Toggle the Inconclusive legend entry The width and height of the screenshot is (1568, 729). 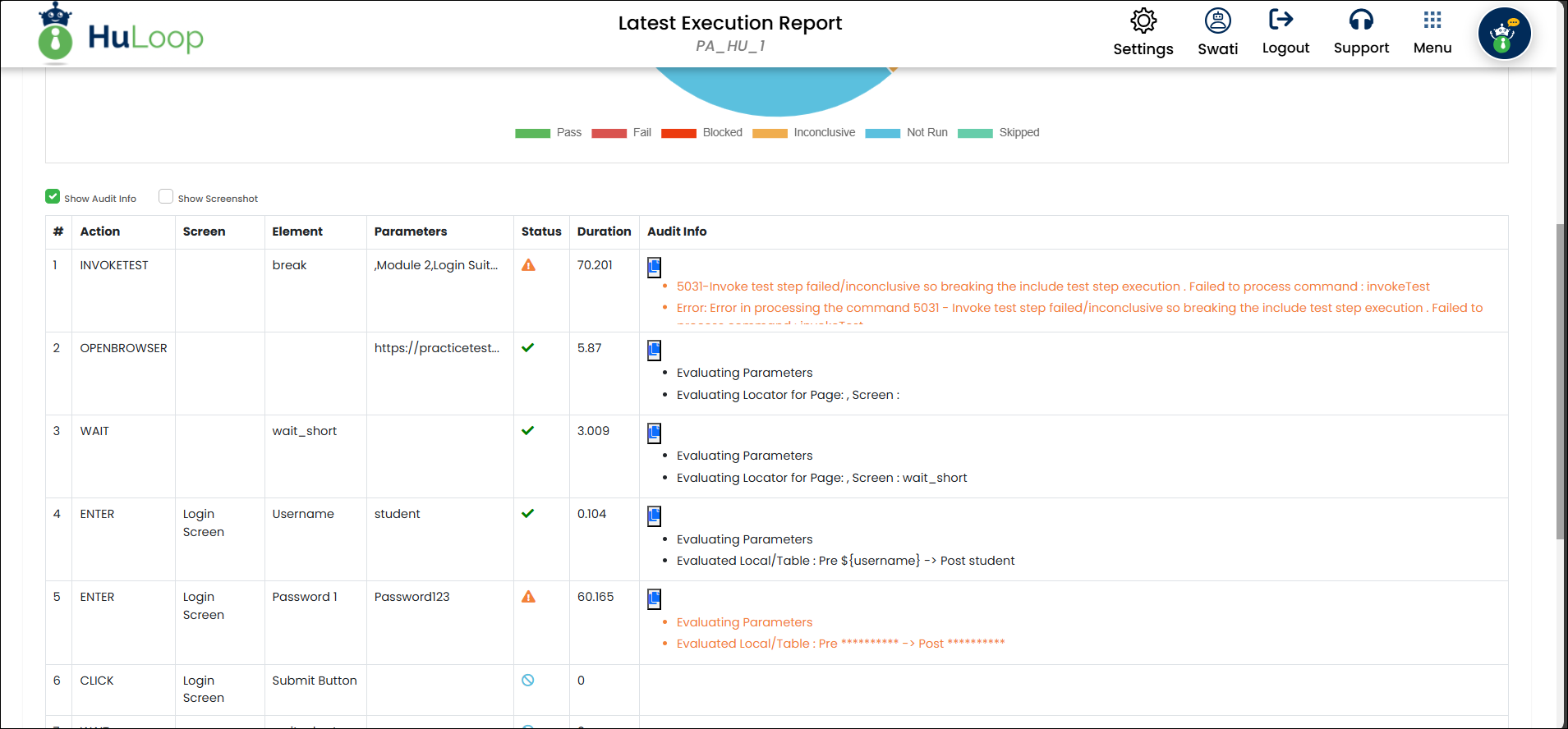tap(803, 133)
